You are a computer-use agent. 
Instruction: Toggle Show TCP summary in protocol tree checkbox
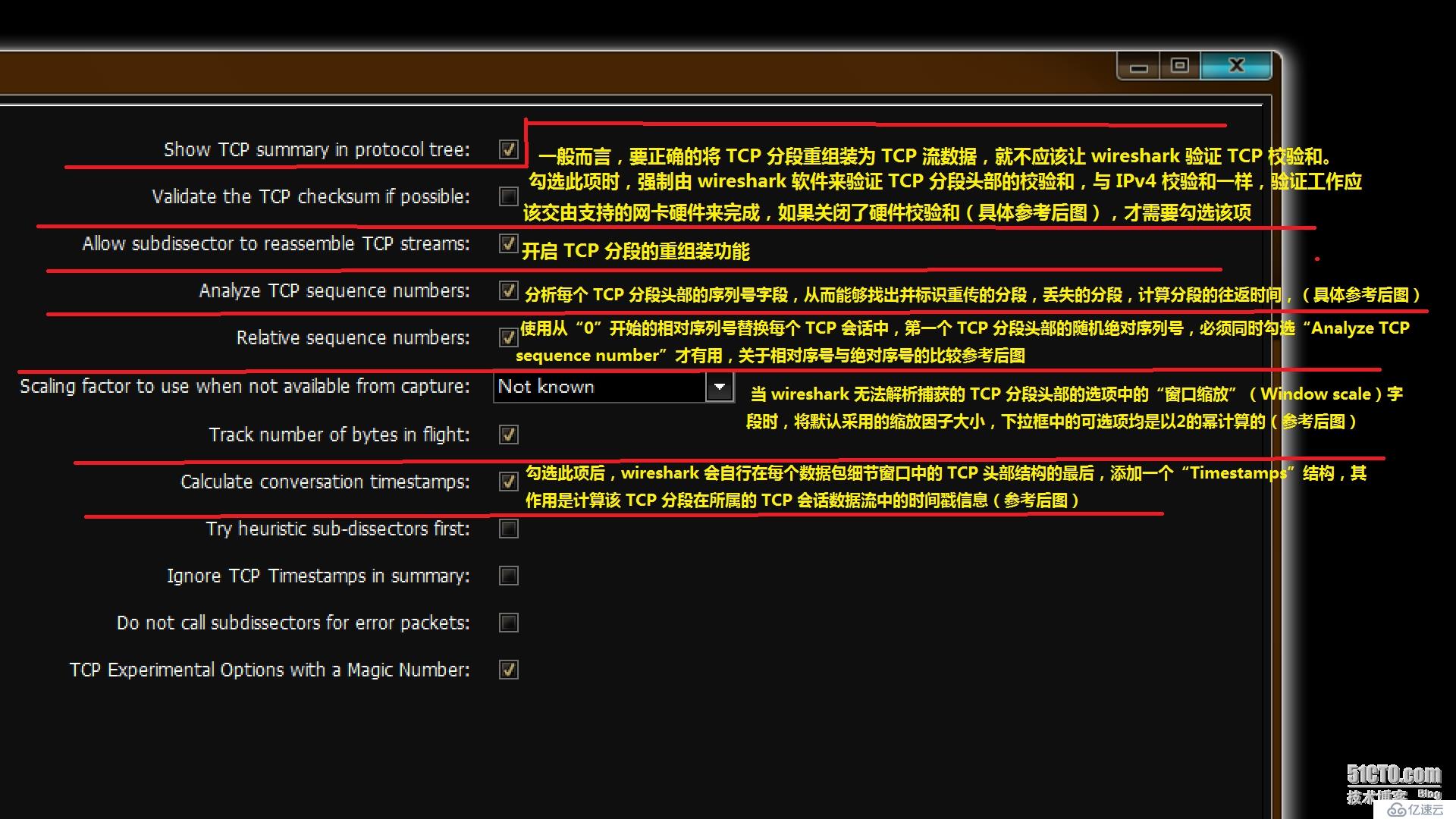(x=509, y=149)
